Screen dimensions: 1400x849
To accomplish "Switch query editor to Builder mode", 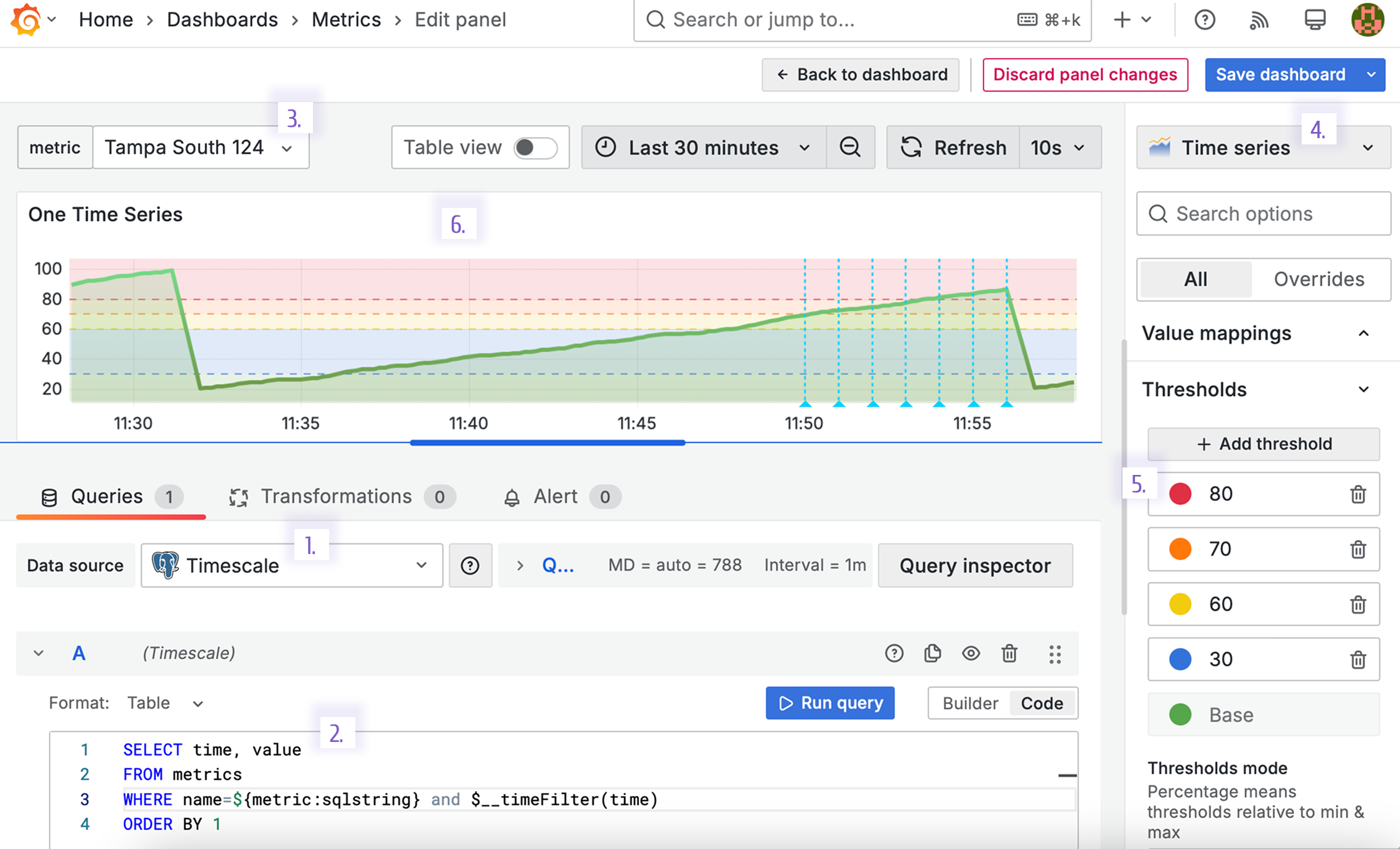I will coord(970,703).
